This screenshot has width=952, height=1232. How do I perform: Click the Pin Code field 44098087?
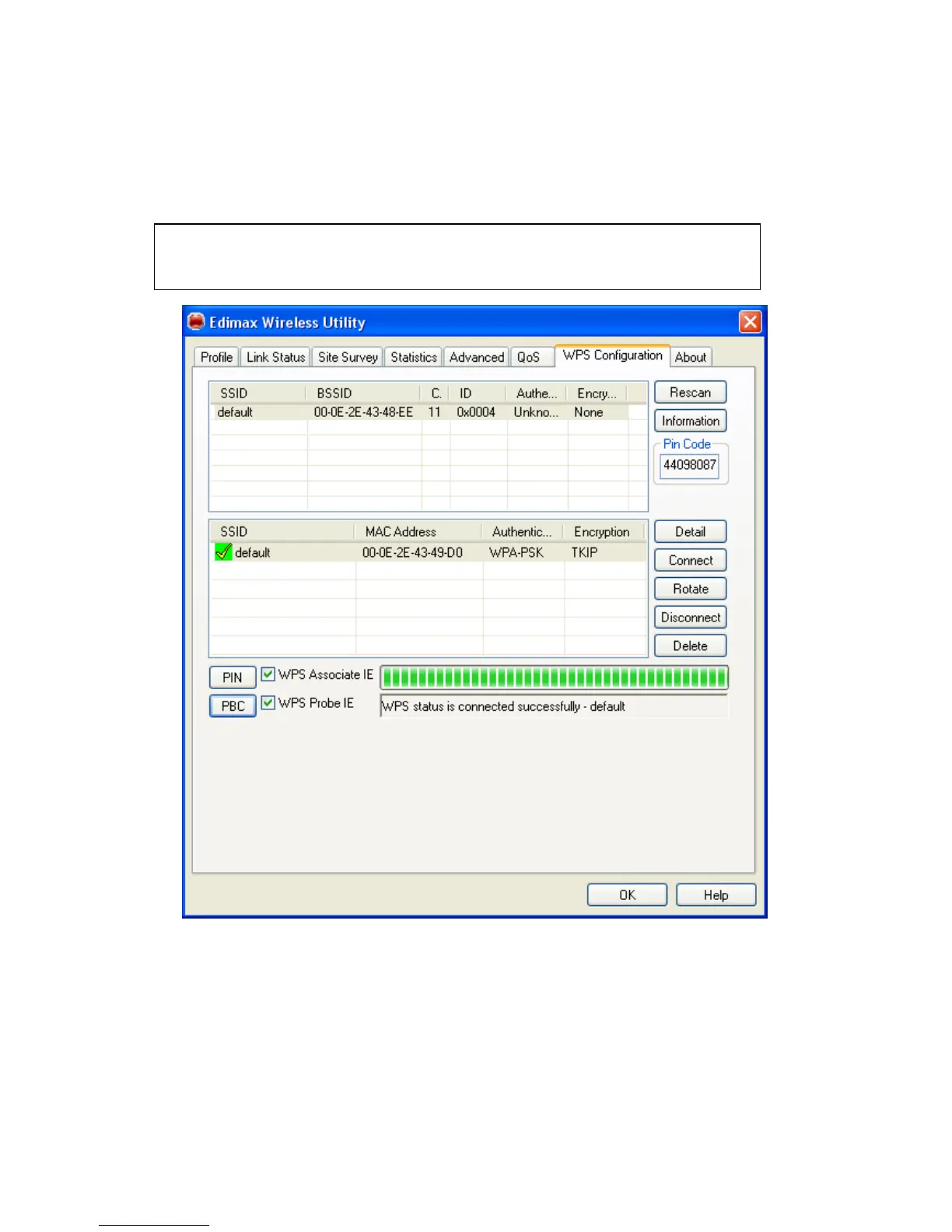point(690,465)
